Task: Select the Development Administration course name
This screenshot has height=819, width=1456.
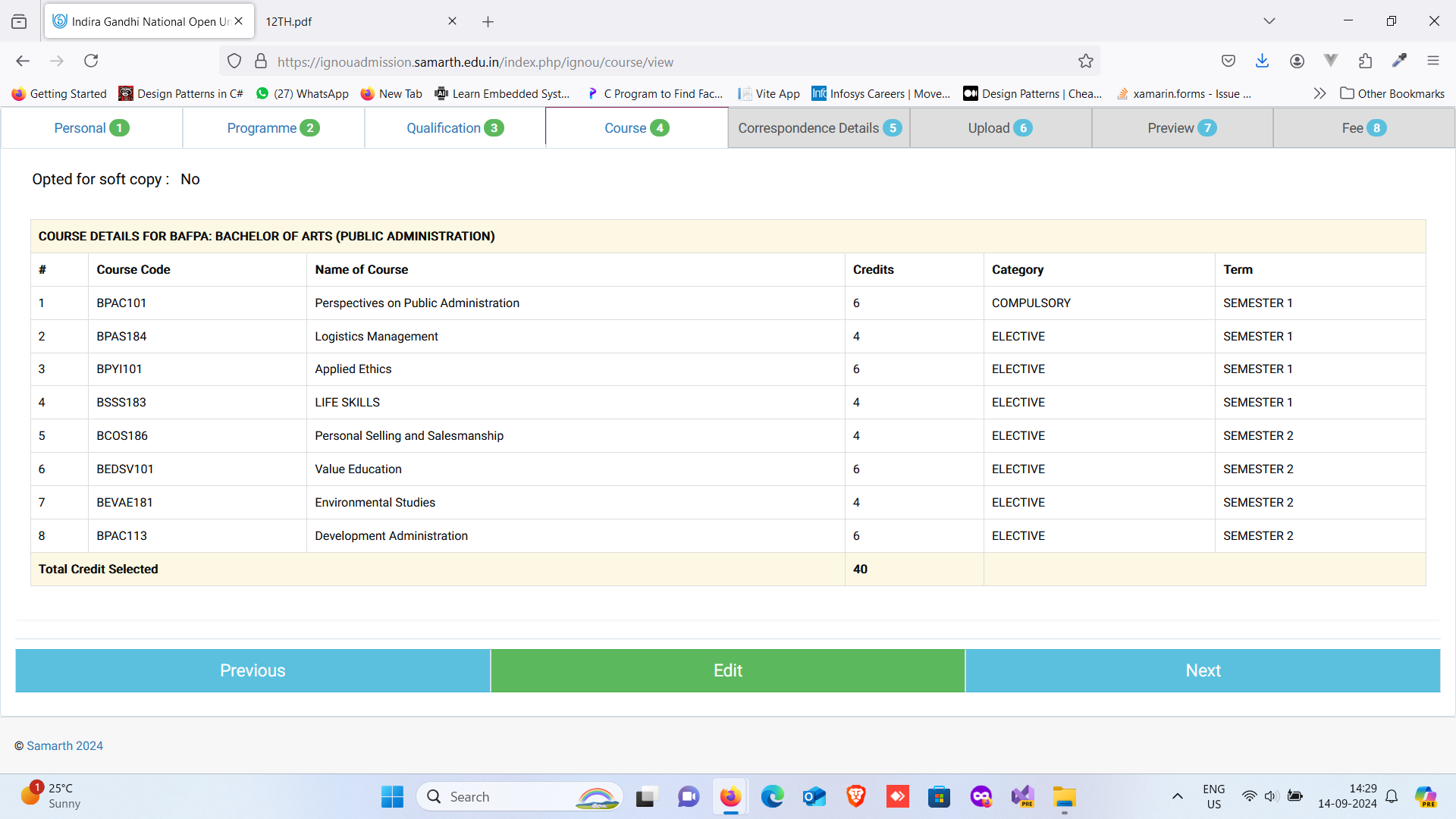Action: point(391,535)
